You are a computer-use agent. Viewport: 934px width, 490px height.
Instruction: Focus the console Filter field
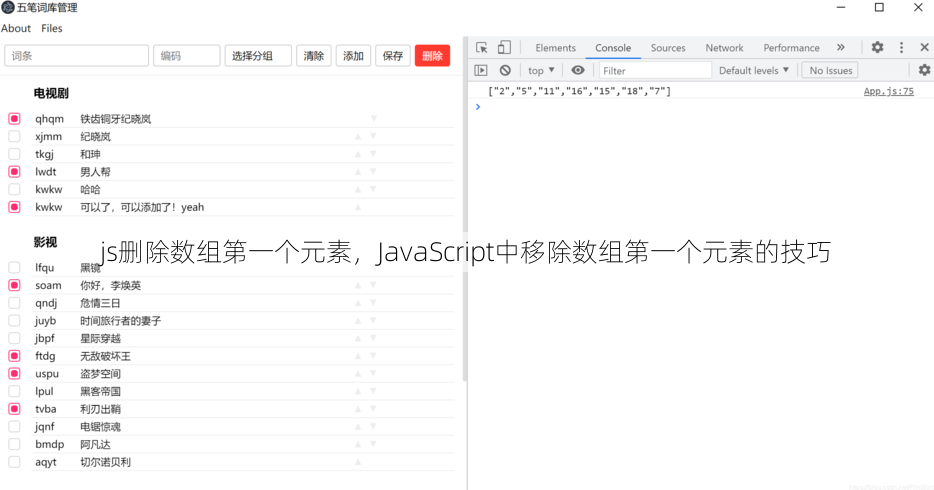pos(655,70)
